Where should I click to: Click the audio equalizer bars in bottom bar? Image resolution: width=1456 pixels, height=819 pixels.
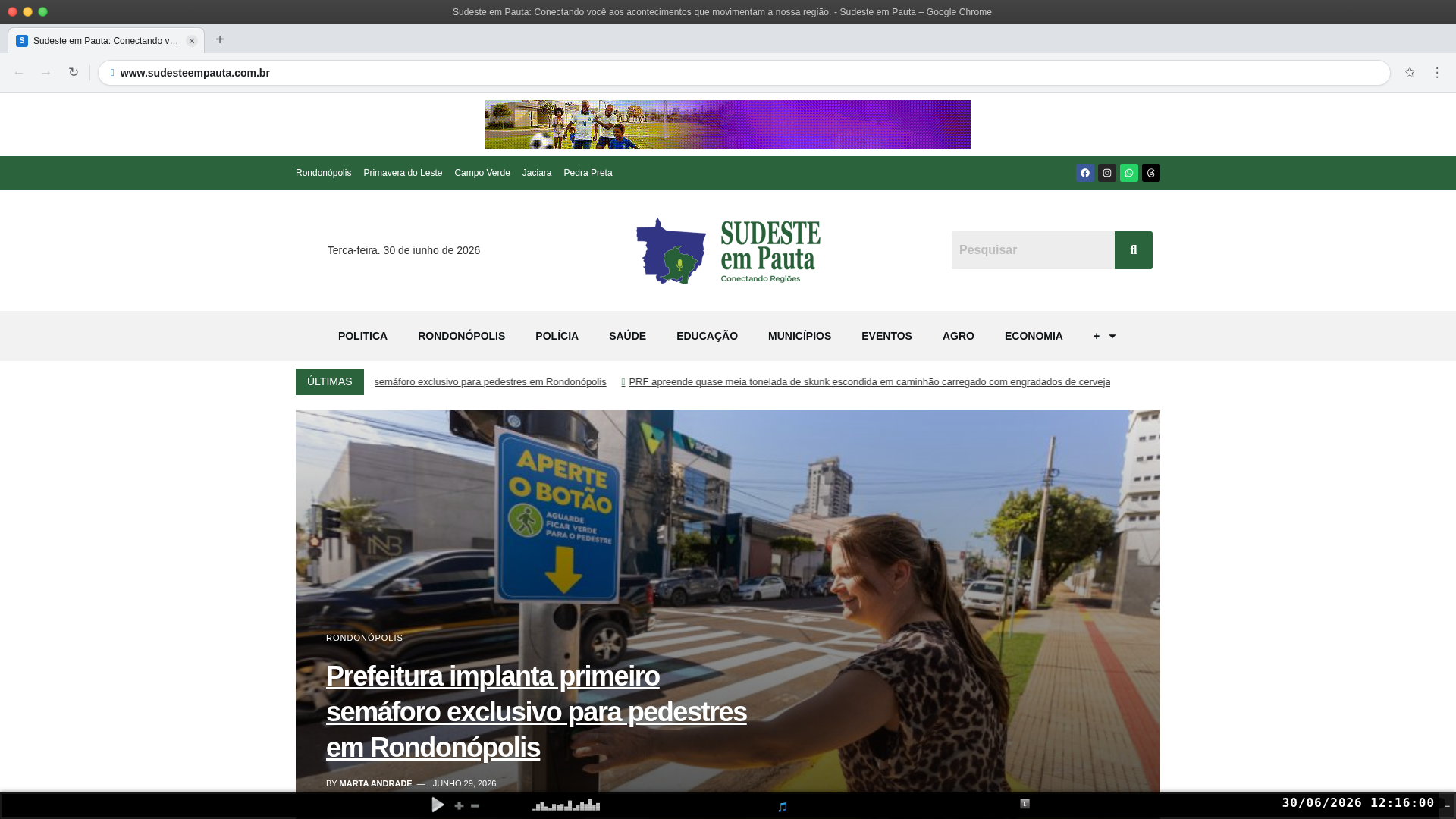(566, 805)
